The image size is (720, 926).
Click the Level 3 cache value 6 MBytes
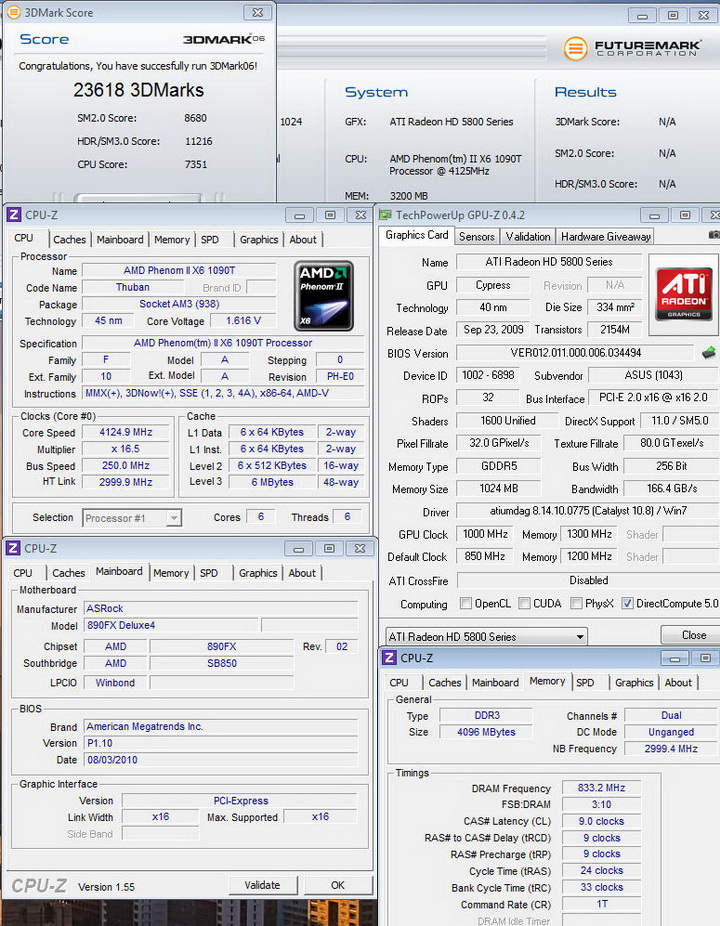pos(272,482)
